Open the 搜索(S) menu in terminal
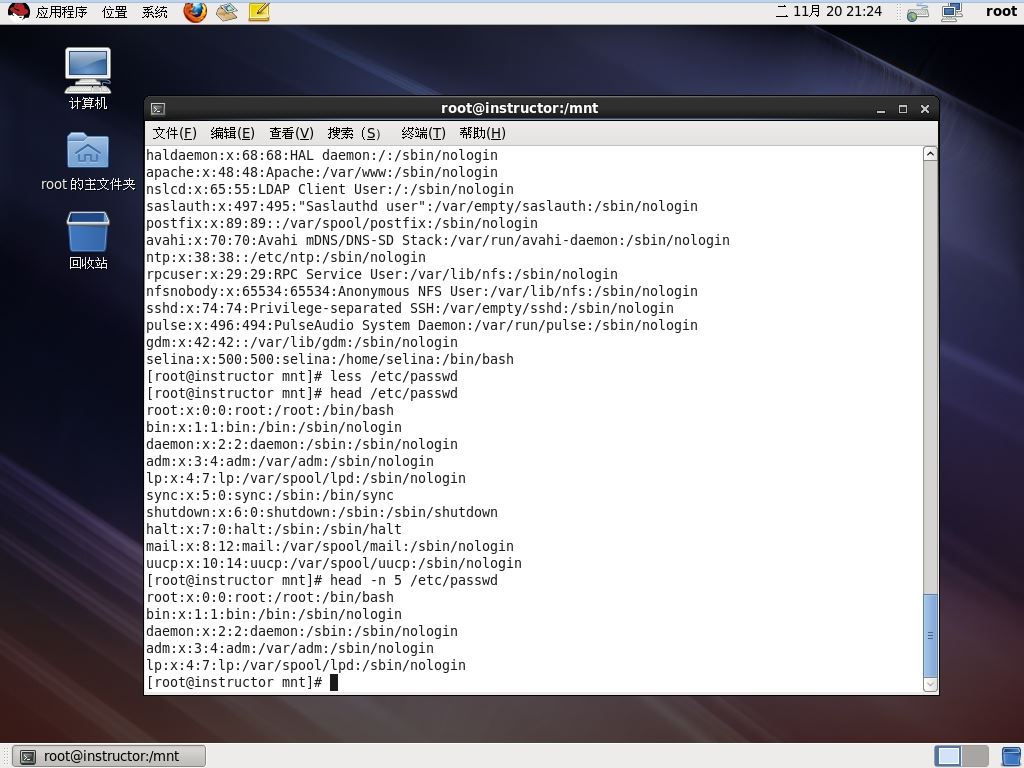Image resolution: width=1024 pixels, height=768 pixels. [354, 133]
